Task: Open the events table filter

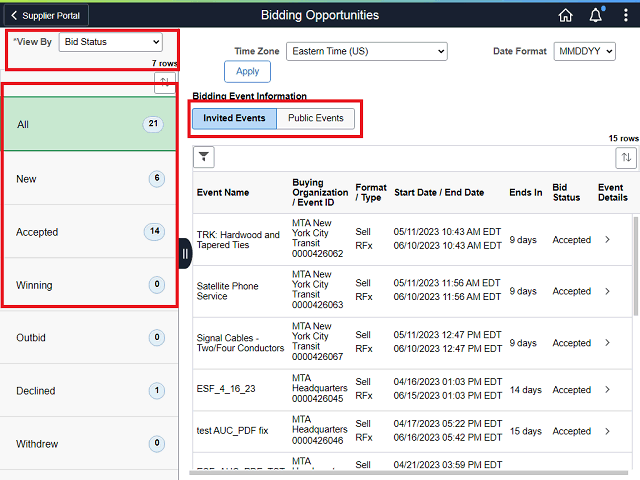Action: pos(204,157)
